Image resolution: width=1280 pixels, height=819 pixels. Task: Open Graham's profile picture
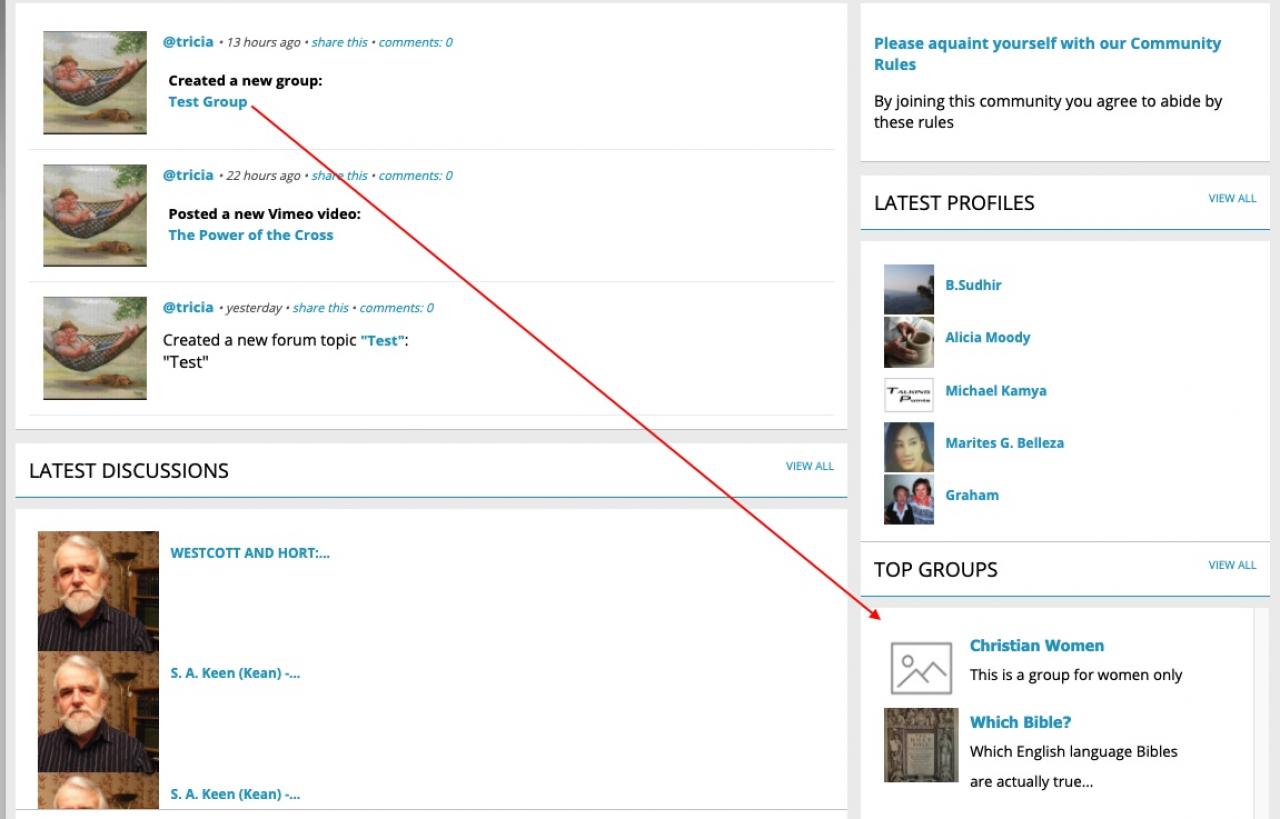[909, 500]
